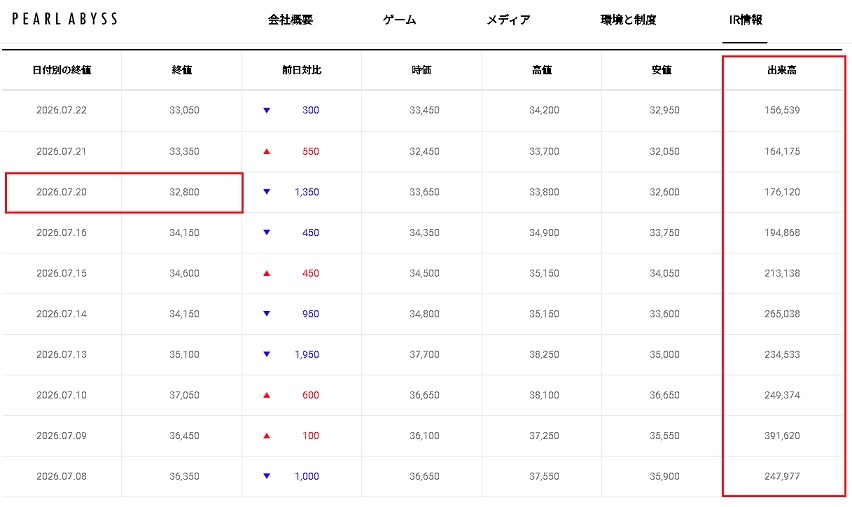Click the low price 32,950
The height and width of the screenshot is (507, 852).
664,110
